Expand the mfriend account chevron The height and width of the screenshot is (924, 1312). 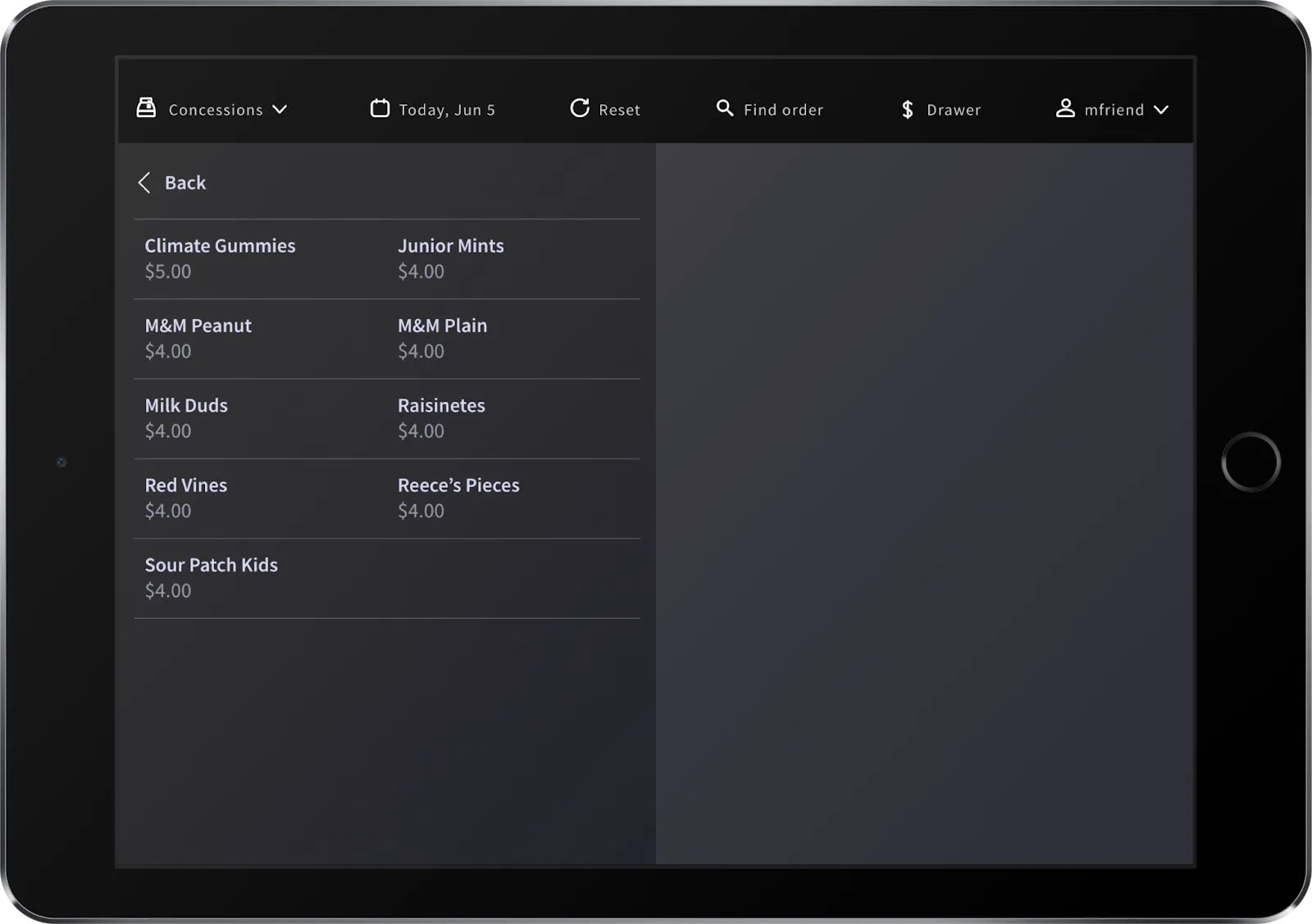[x=1161, y=110]
